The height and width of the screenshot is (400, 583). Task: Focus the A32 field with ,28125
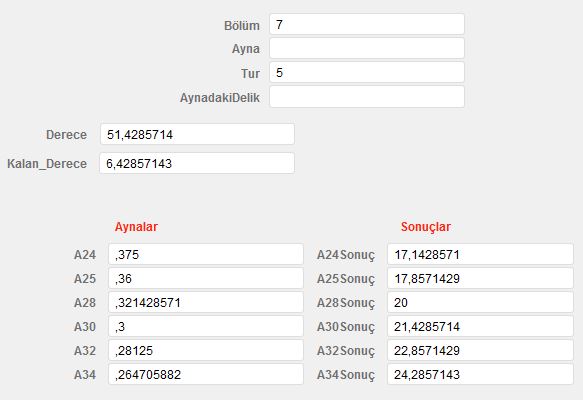pos(206,350)
